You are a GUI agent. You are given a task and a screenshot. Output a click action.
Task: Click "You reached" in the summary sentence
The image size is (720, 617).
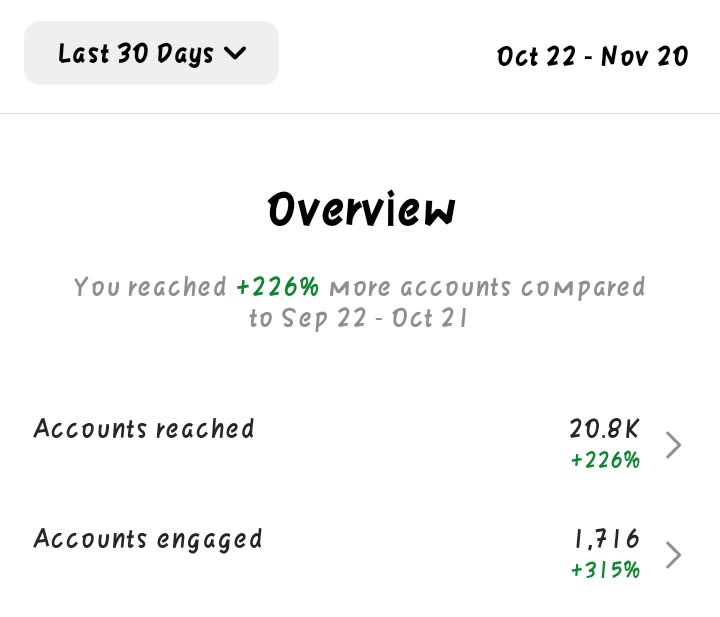click(150, 288)
